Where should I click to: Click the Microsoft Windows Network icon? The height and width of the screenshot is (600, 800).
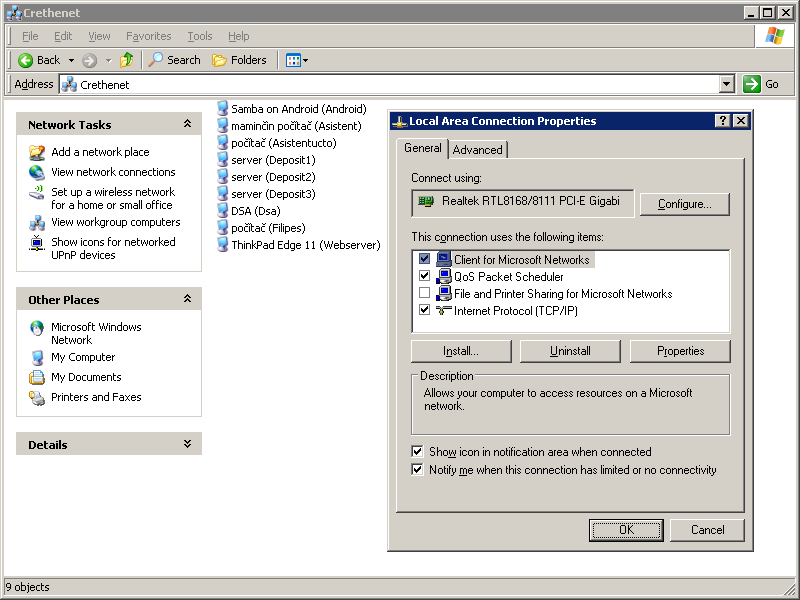[37, 328]
